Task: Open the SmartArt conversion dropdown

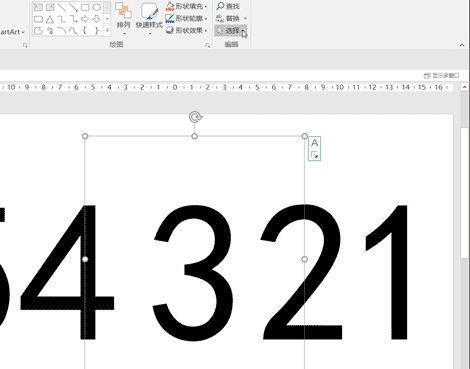Action: pyautogui.click(x=13, y=32)
